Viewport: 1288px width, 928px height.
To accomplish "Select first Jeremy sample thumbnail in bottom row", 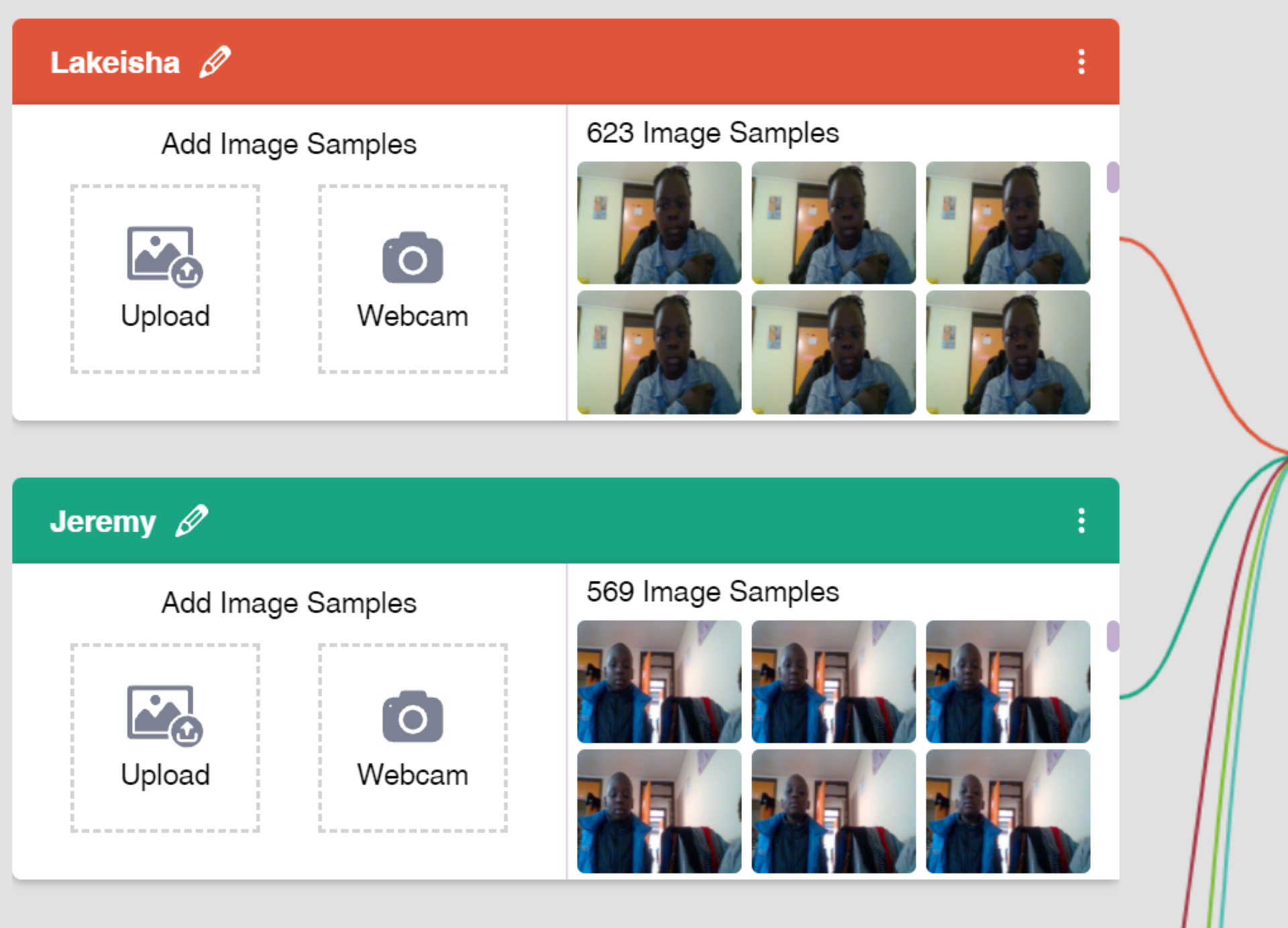I will tap(659, 811).
